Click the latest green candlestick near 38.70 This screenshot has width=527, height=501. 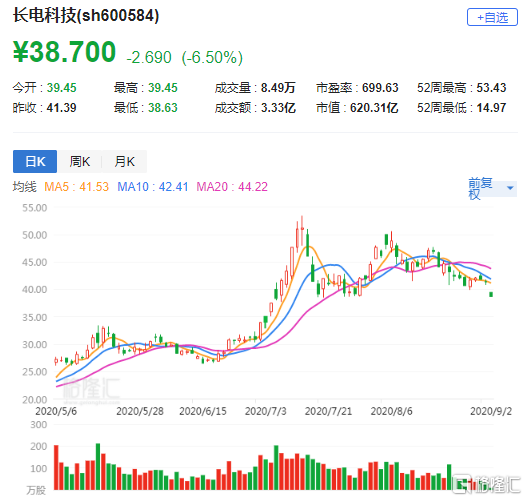pos(491,294)
